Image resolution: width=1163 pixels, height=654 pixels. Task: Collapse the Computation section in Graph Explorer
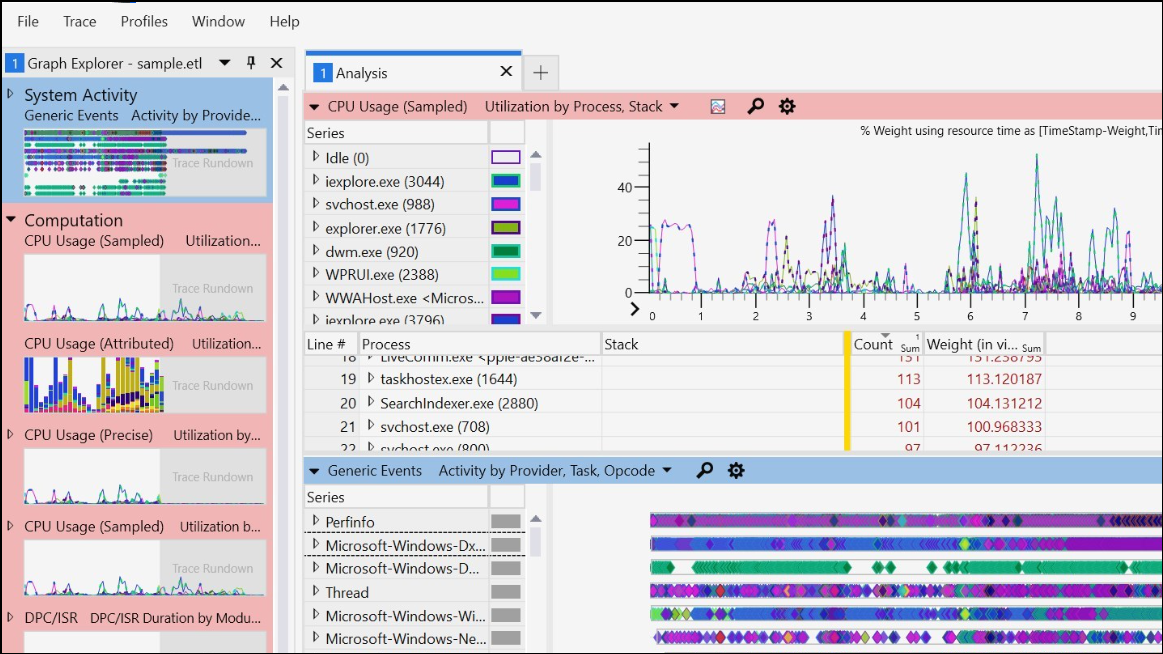[x=11, y=220]
